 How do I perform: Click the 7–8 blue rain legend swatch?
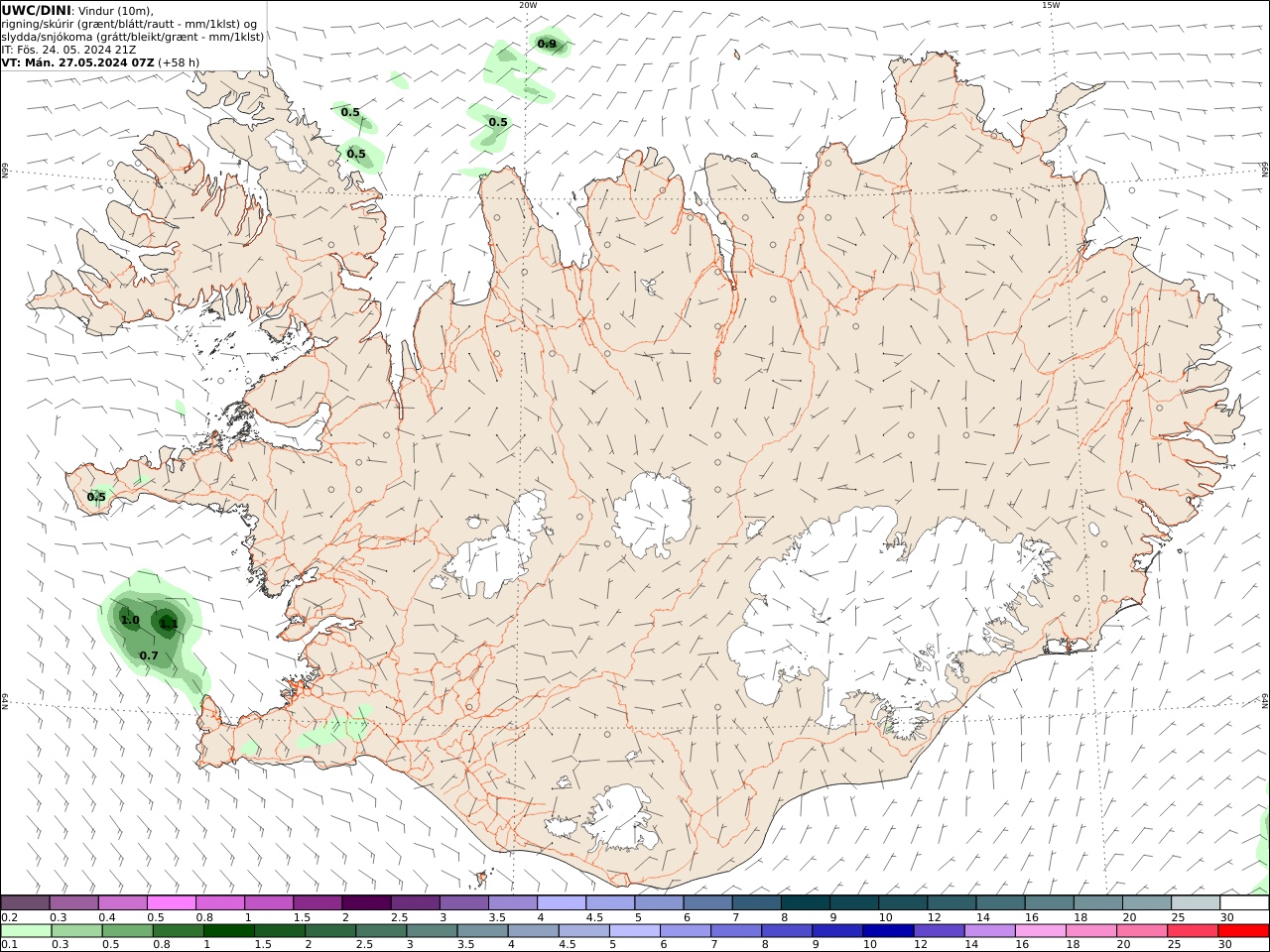(736, 931)
